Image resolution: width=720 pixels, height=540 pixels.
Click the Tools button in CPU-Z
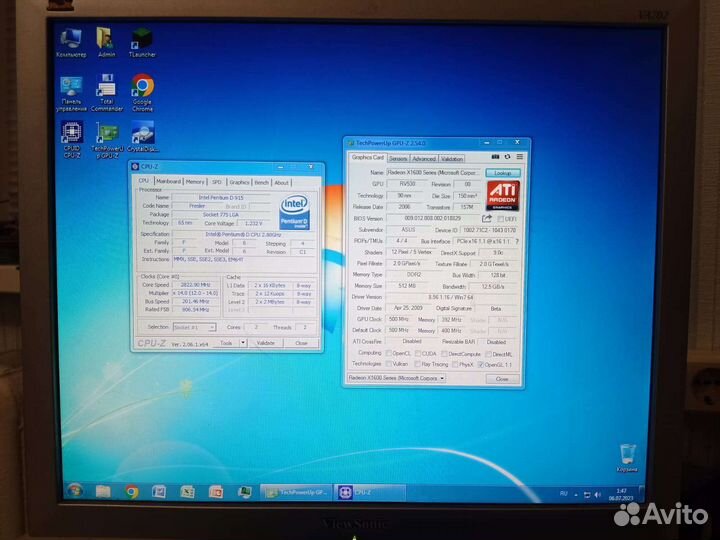(x=226, y=343)
